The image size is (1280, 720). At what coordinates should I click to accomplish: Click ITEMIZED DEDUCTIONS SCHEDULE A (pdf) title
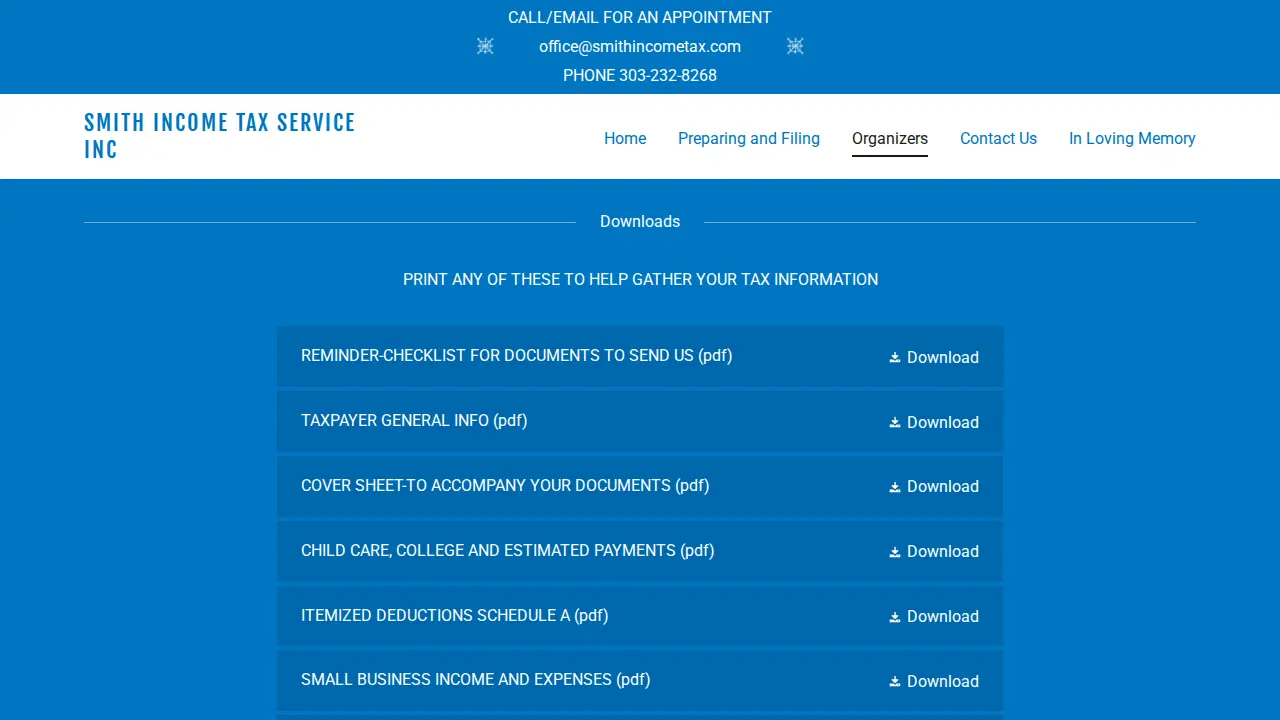455,616
